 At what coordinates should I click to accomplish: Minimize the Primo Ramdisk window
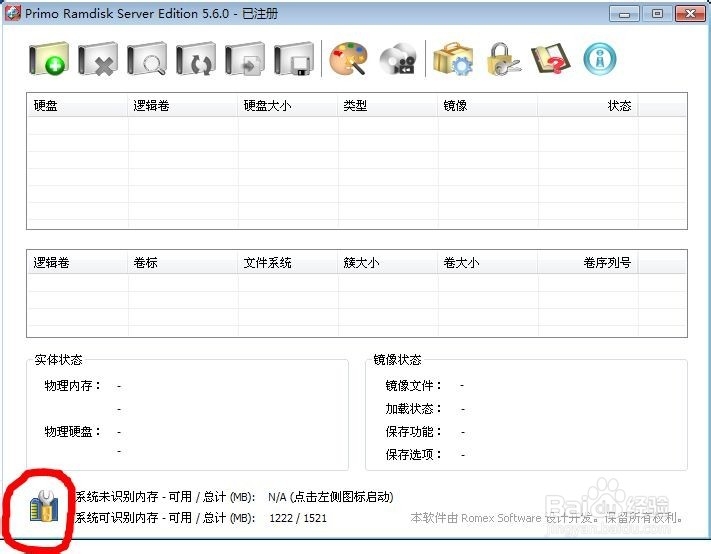pyautogui.click(x=624, y=14)
